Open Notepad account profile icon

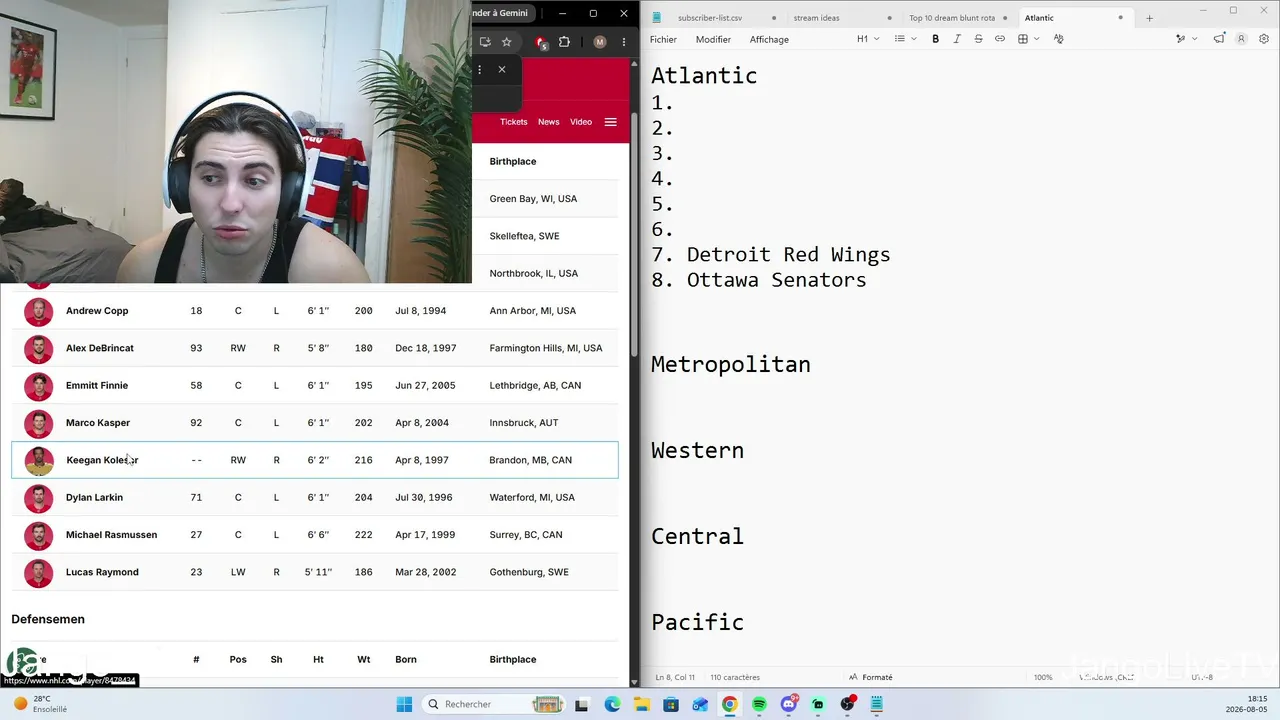point(1241,39)
